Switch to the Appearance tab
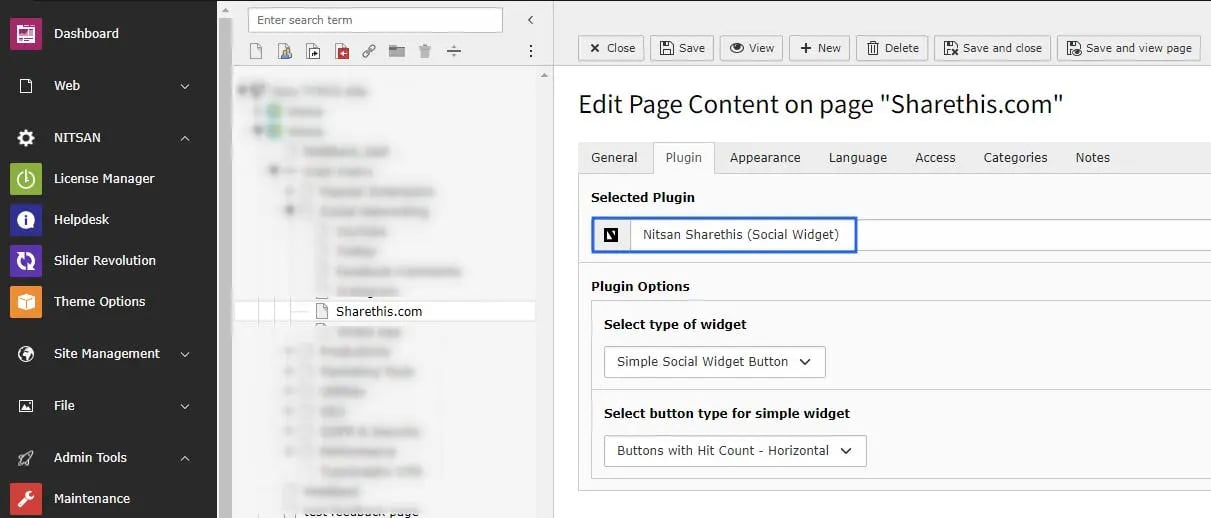This screenshot has height=518, width=1211. click(x=765, y=158)
